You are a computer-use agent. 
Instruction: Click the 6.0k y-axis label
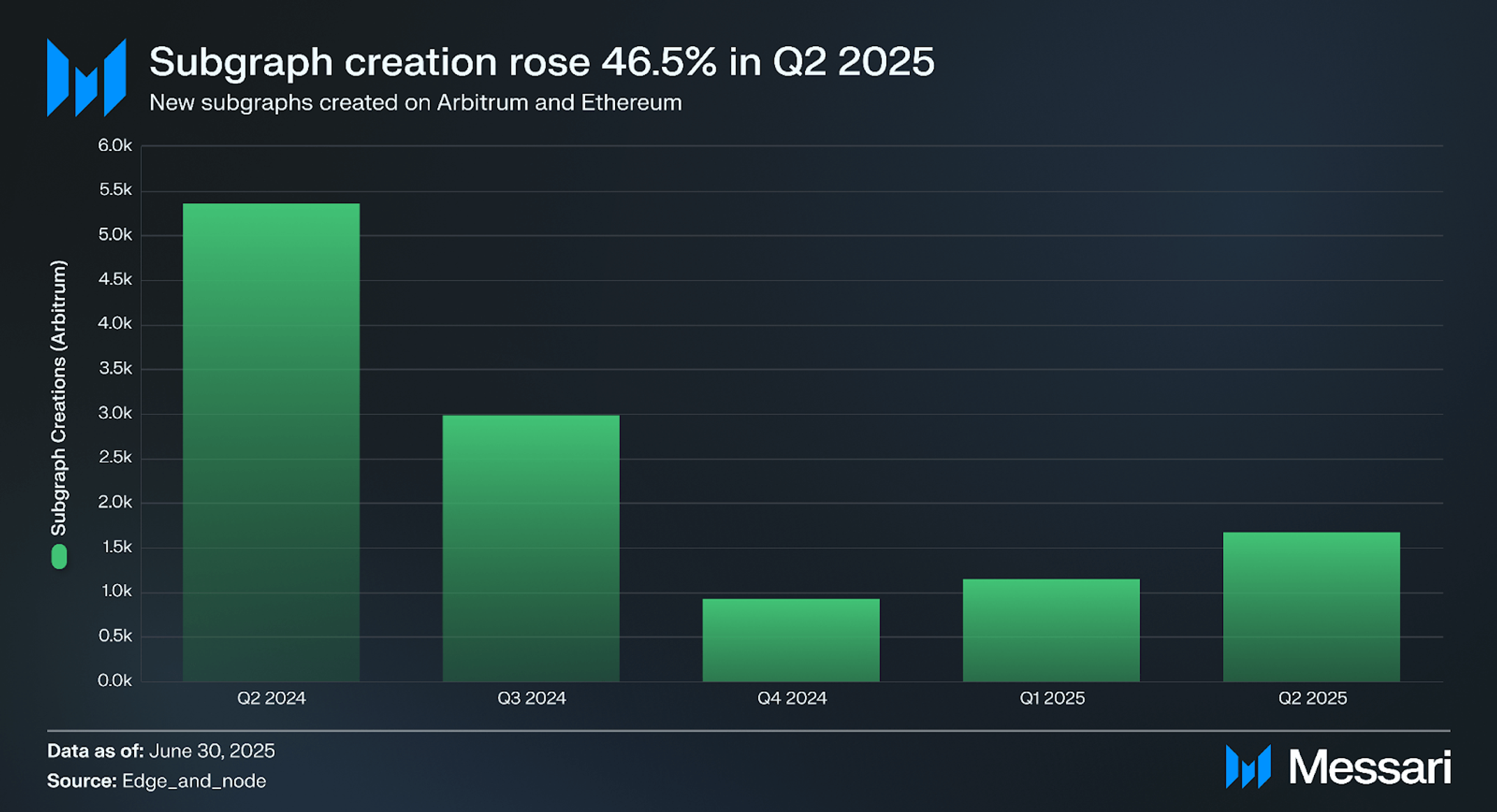[x=115, y=145]
